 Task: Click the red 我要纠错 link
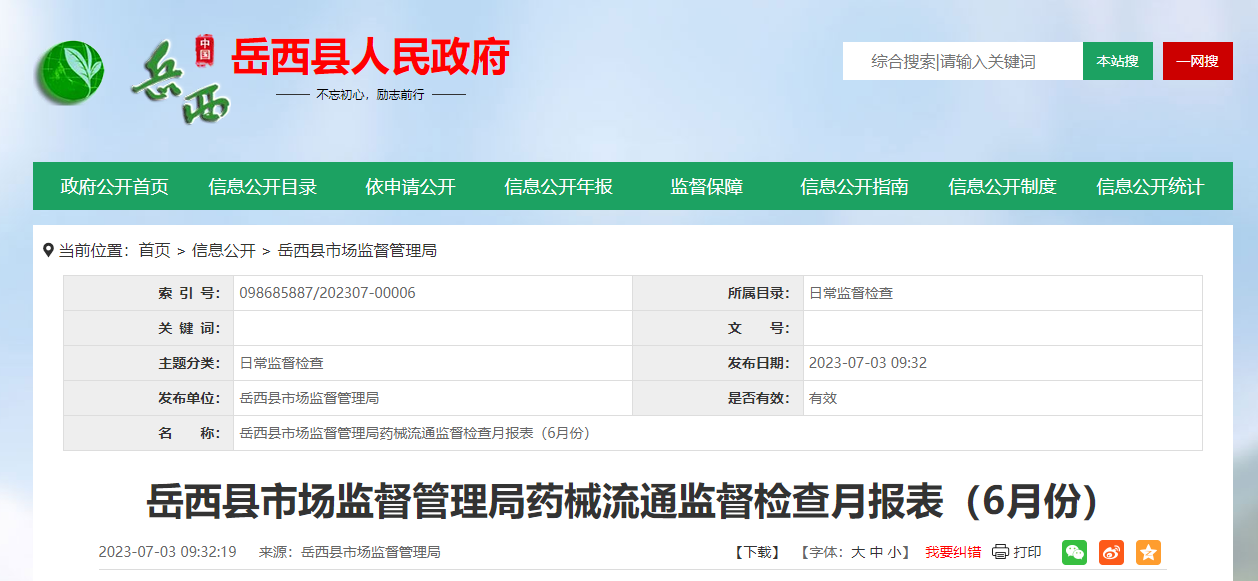953,552
